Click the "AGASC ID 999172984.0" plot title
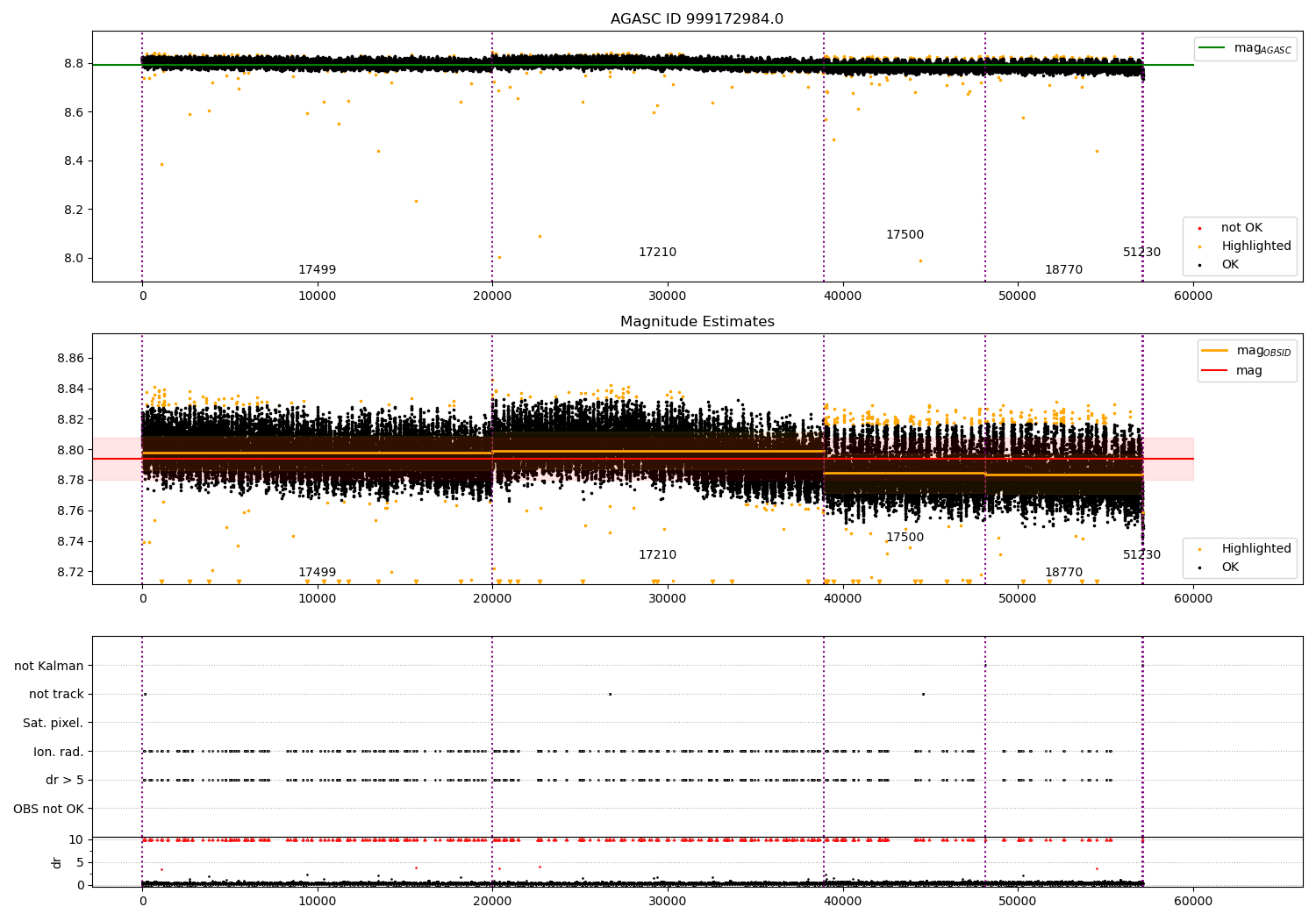 click(697, 19)
